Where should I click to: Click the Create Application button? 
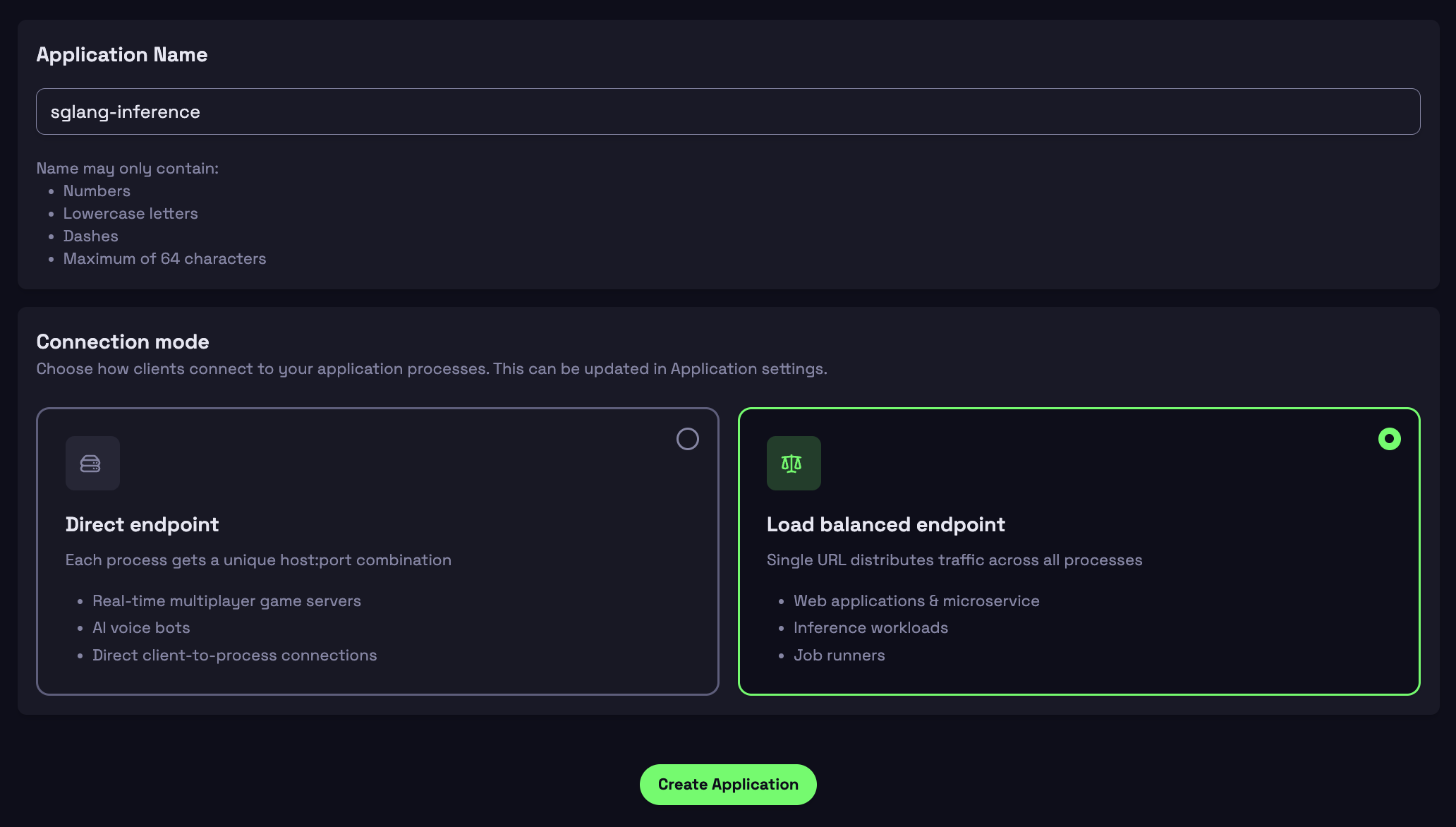(x=727, y=784)
